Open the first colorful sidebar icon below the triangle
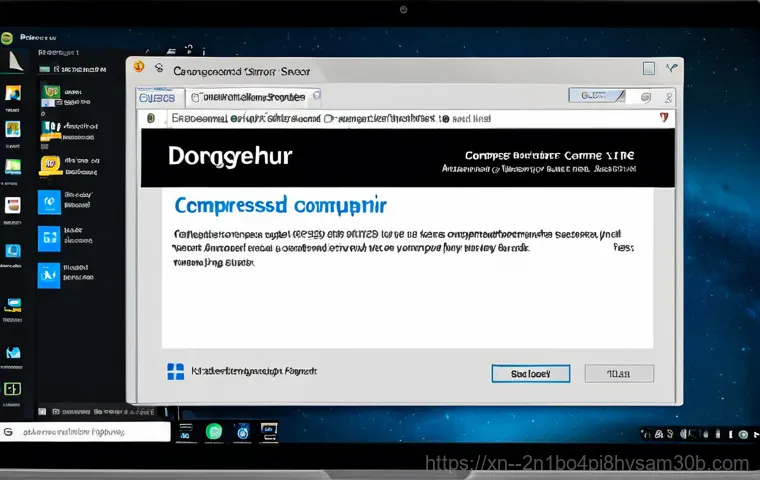The image size is (760, 480). tap(13, 93)
